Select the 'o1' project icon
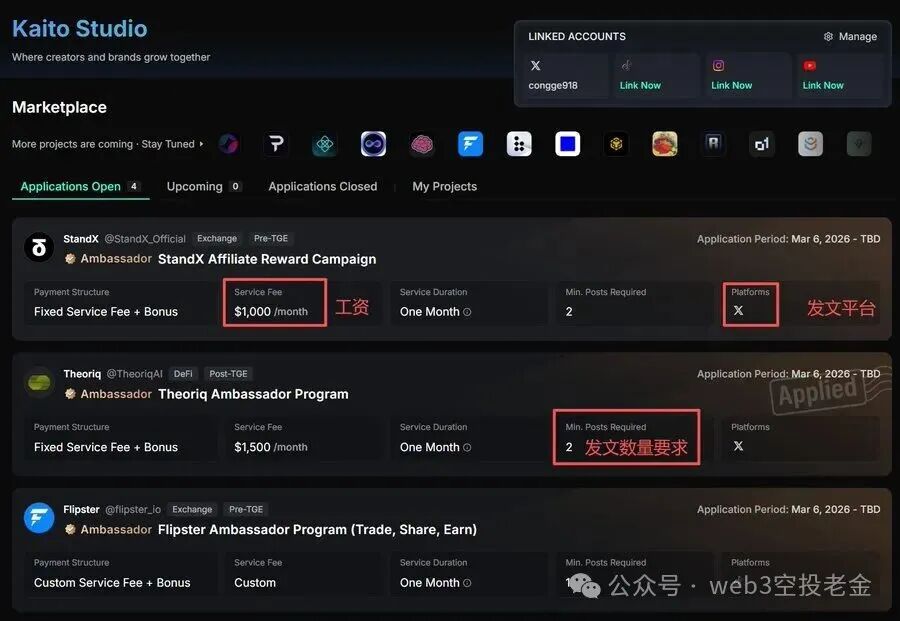Image resolution: width=900 pixels, height=621 pixels. pos(762,143)
